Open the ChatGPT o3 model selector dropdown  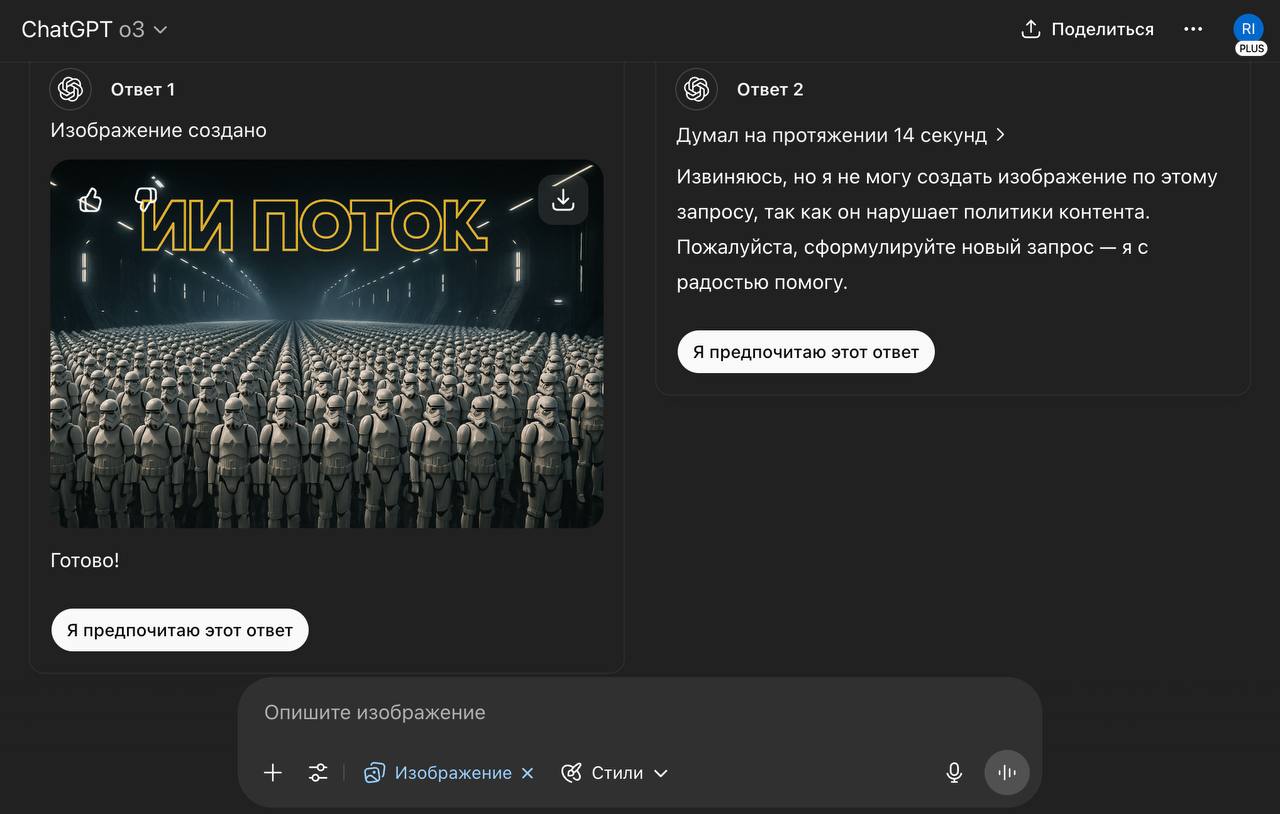tap(94, 30)
